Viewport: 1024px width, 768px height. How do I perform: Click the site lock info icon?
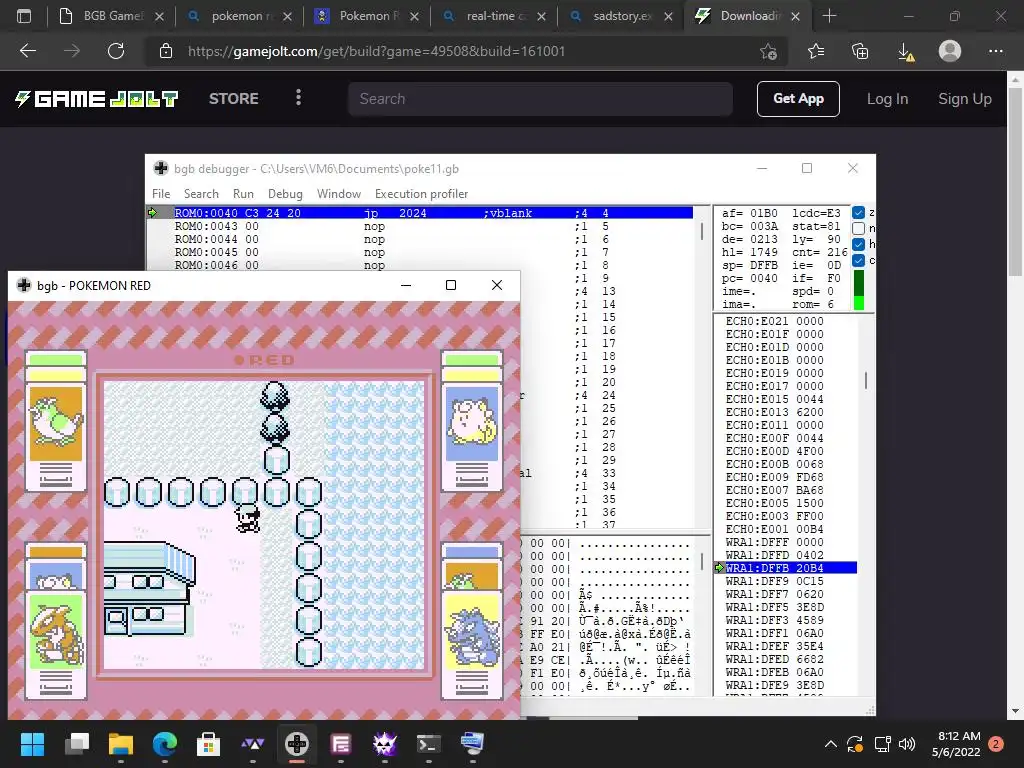coord(166,51)
